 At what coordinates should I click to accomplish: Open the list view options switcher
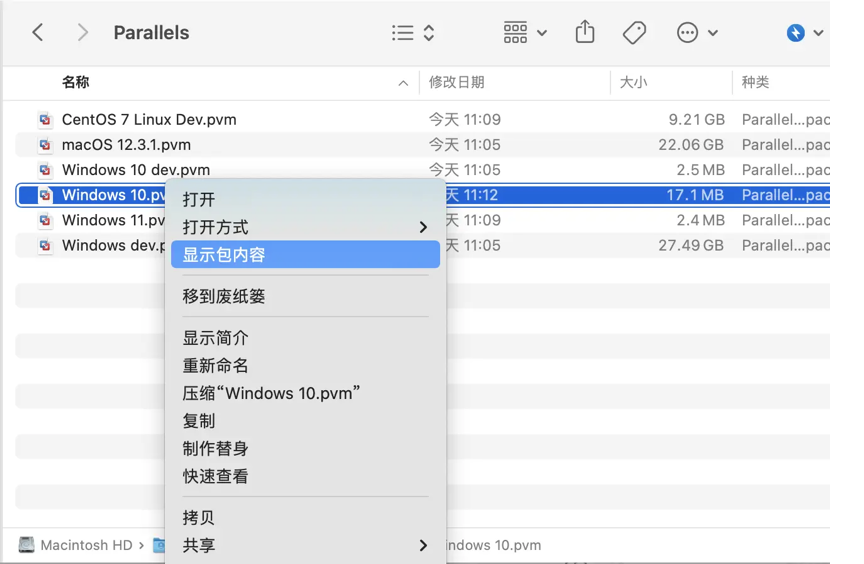coord(413,33)
